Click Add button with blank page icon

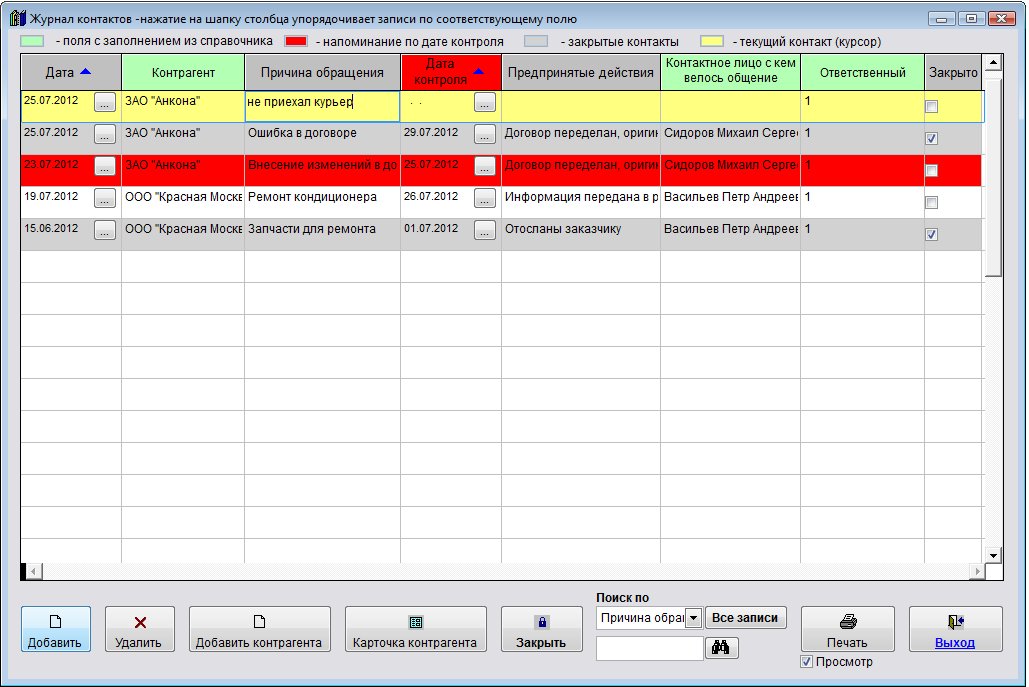[56, 629]
